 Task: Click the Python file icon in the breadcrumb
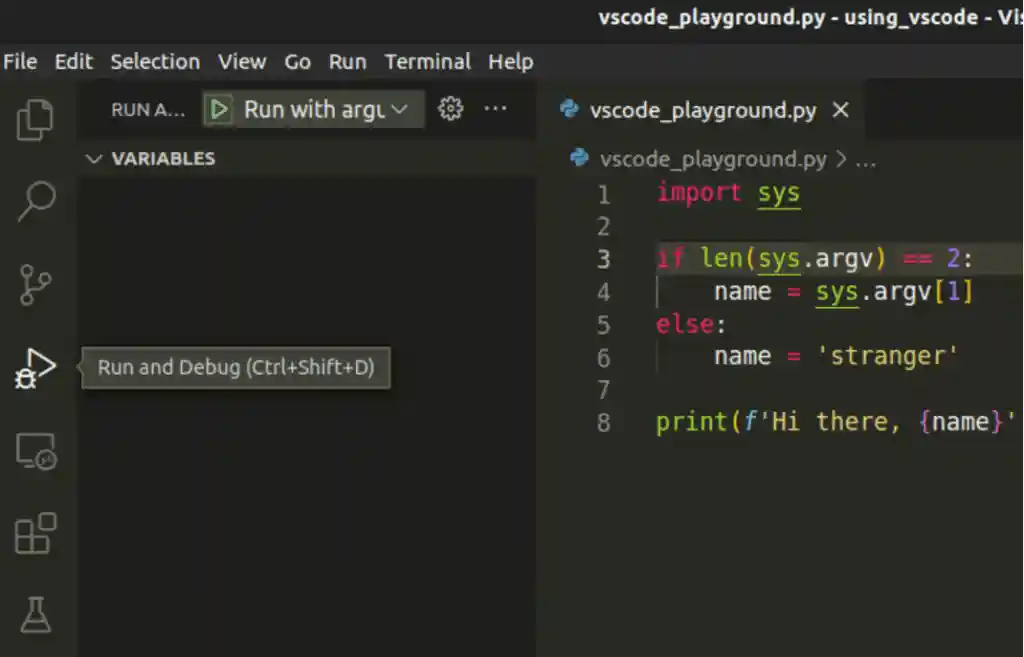579,158
